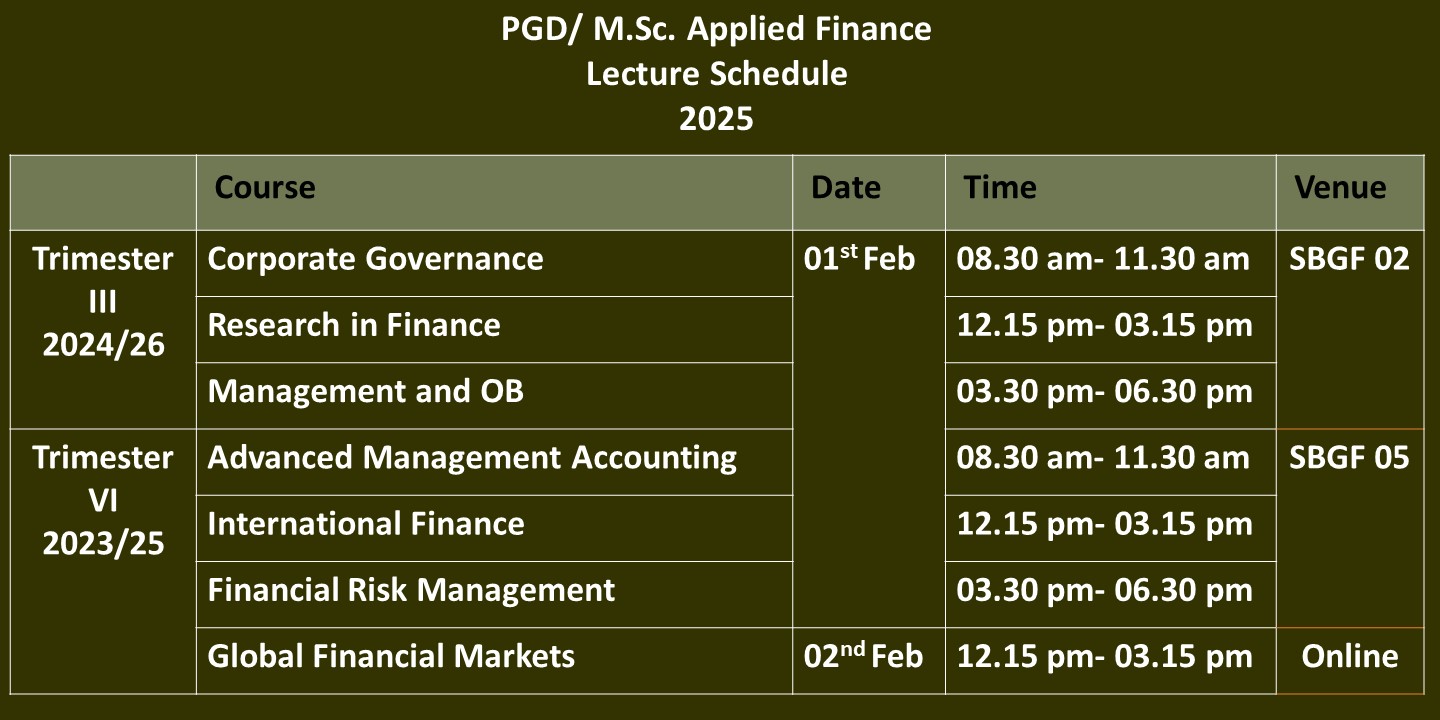Click the Global Financial Markets course
1440x720 pixels.
[494, 660]
